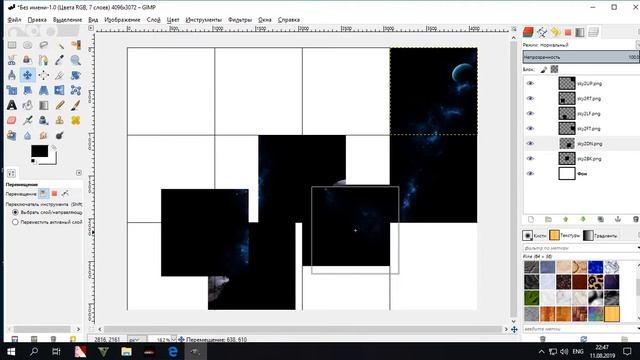Viewport: 640px width, 360px height.
Task: Open the zoom percentage dropdown
Action: 174,339
